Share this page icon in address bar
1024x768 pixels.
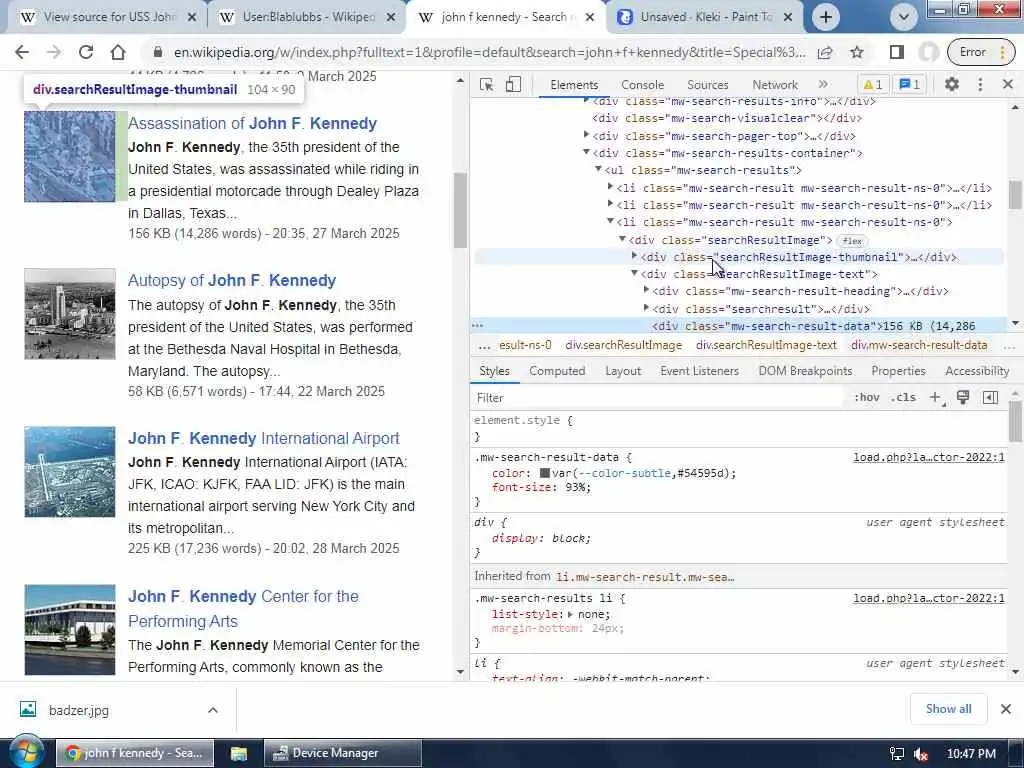point(825,52)
